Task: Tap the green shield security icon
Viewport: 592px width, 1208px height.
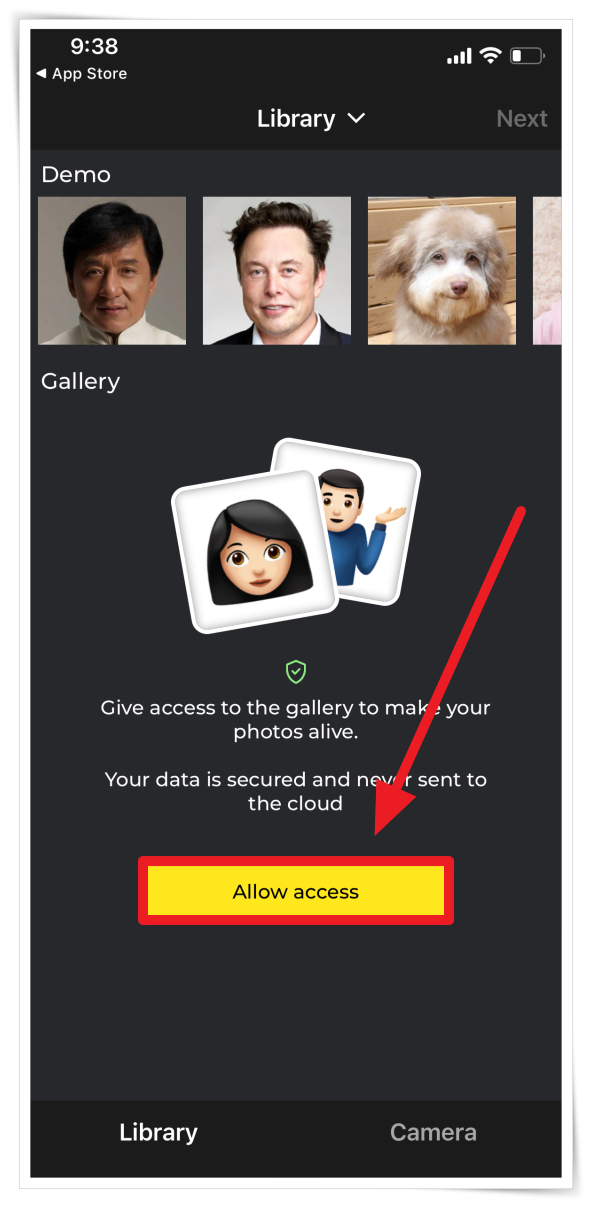Action: point(295,672)
